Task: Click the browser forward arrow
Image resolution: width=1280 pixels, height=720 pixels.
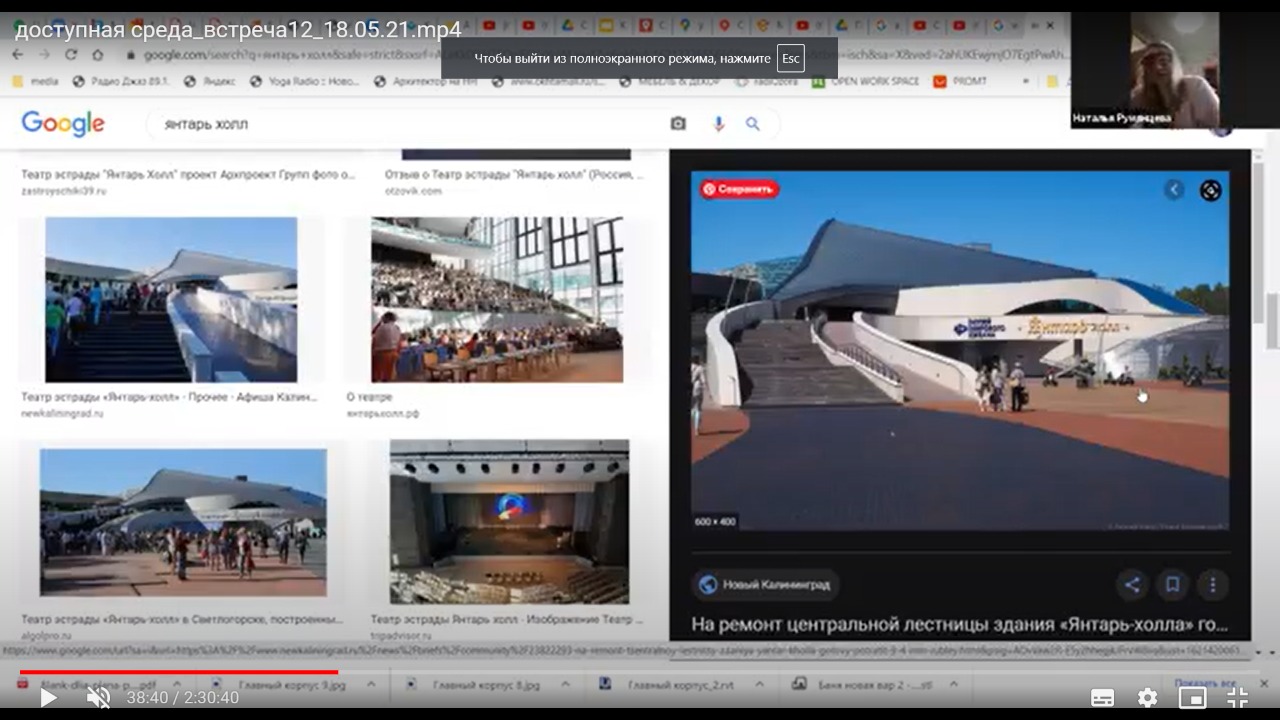Action: pyautogui.click(x=44, y=55)
